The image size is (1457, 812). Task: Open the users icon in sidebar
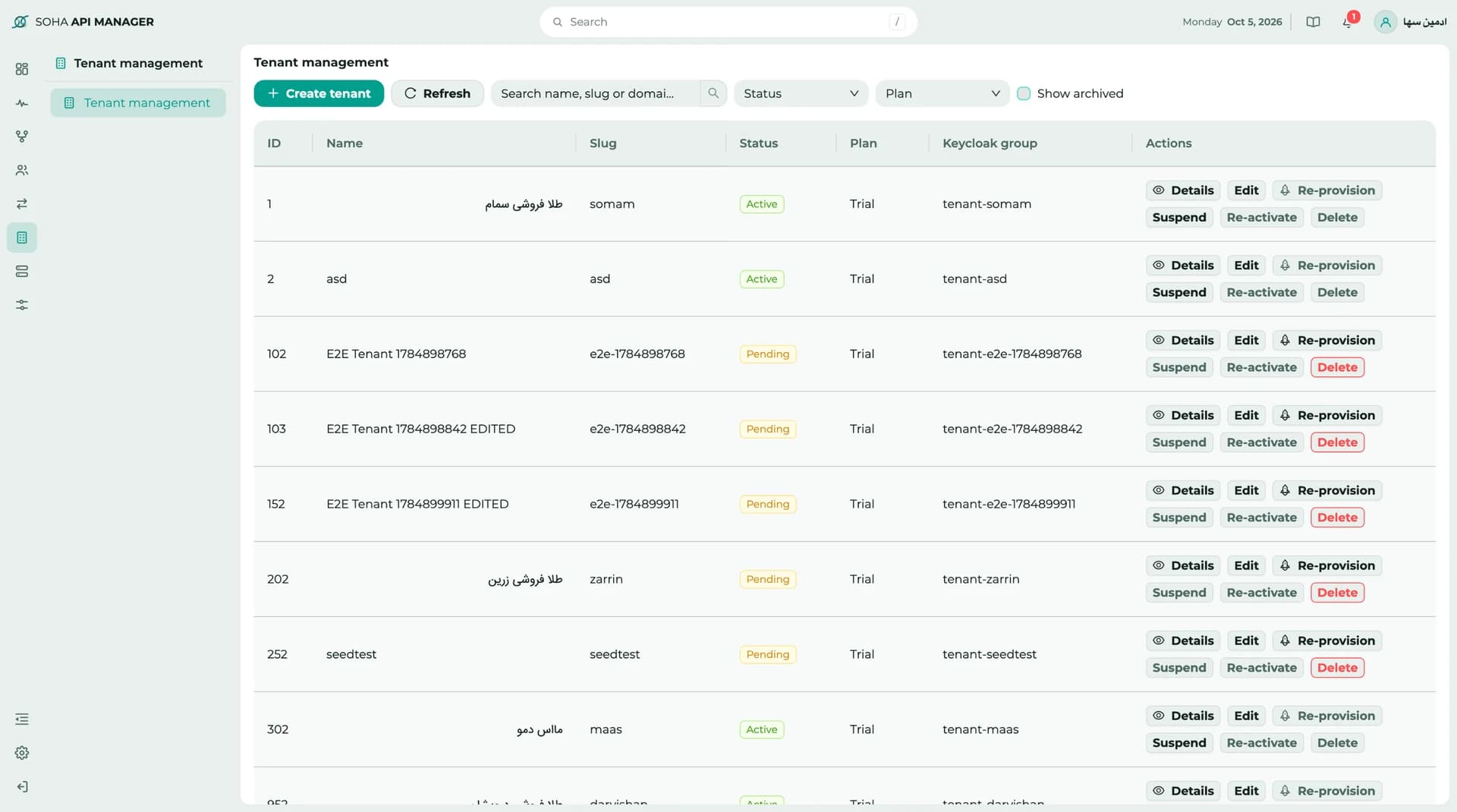point(22,170)
